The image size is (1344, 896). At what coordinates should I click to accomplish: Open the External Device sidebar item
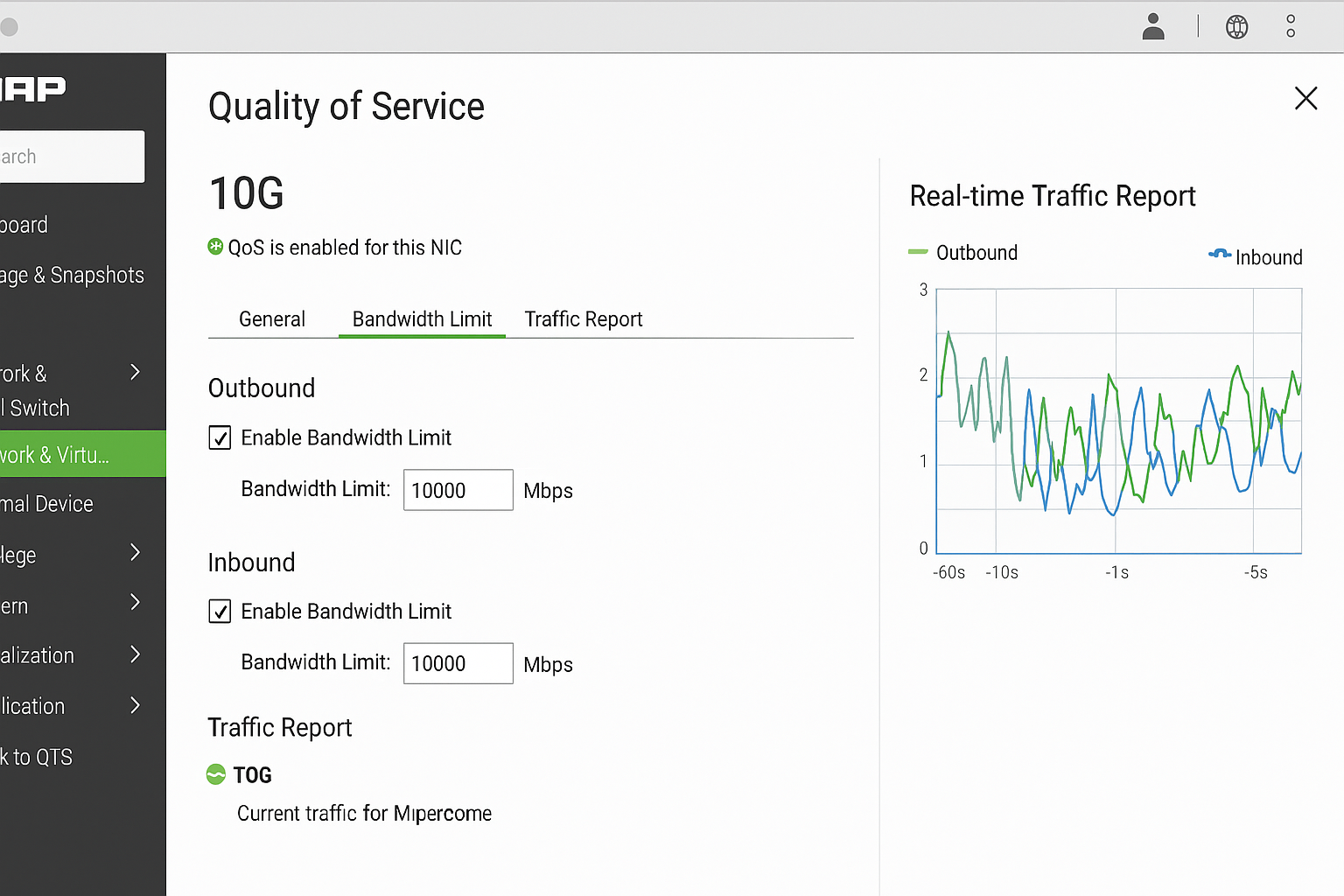(x=46, y=504)
